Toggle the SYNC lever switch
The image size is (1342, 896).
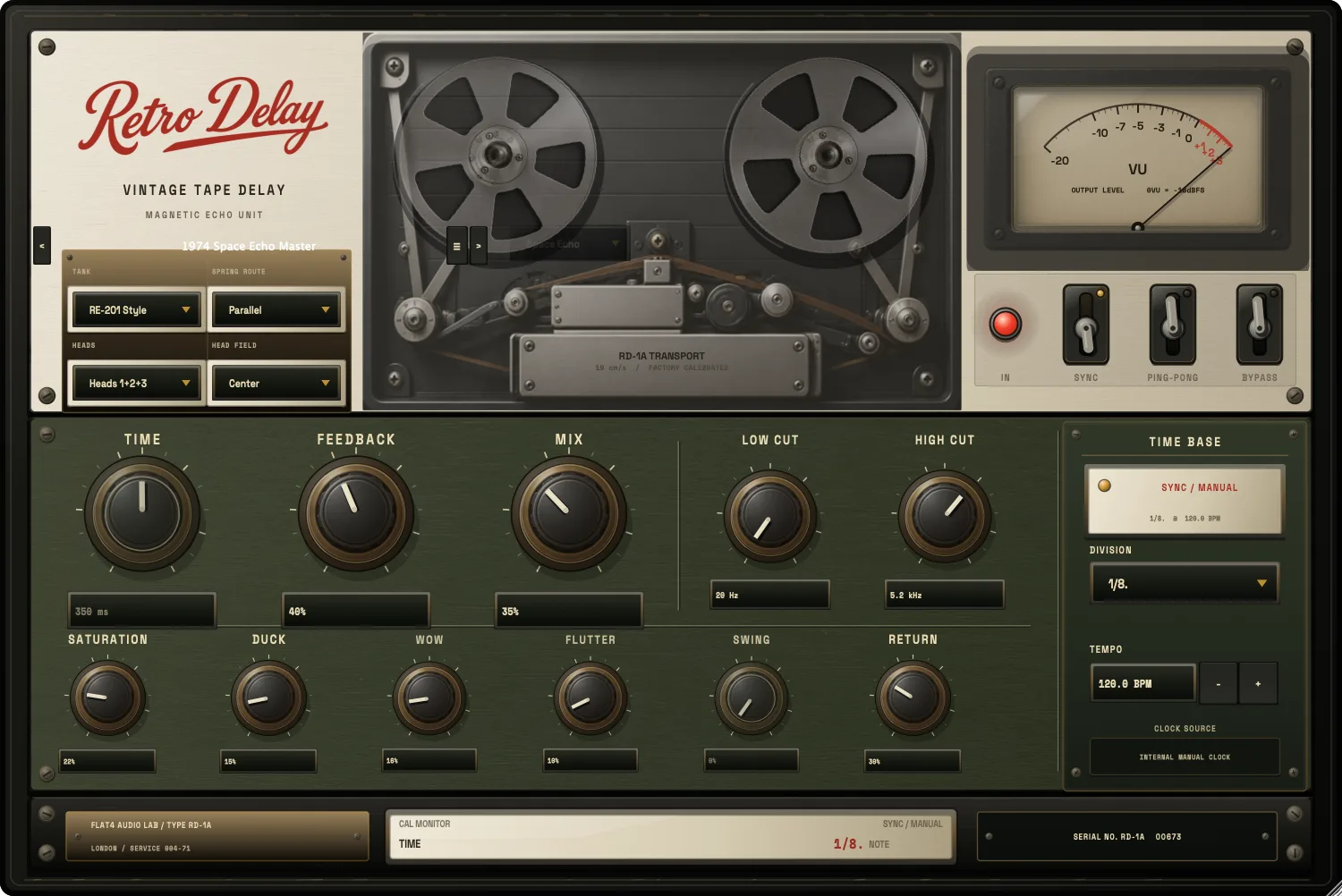pyautogui.click(x=1085, y=324)
